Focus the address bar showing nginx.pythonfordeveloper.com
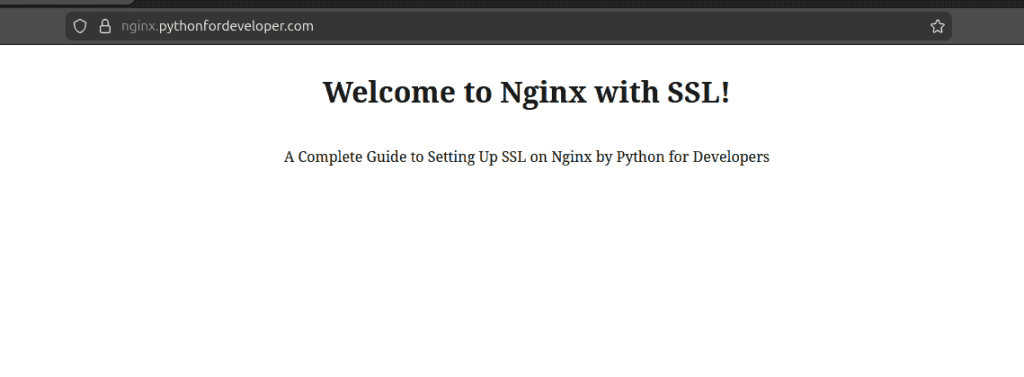The image size is (1024, 377). tap(508, 26)
